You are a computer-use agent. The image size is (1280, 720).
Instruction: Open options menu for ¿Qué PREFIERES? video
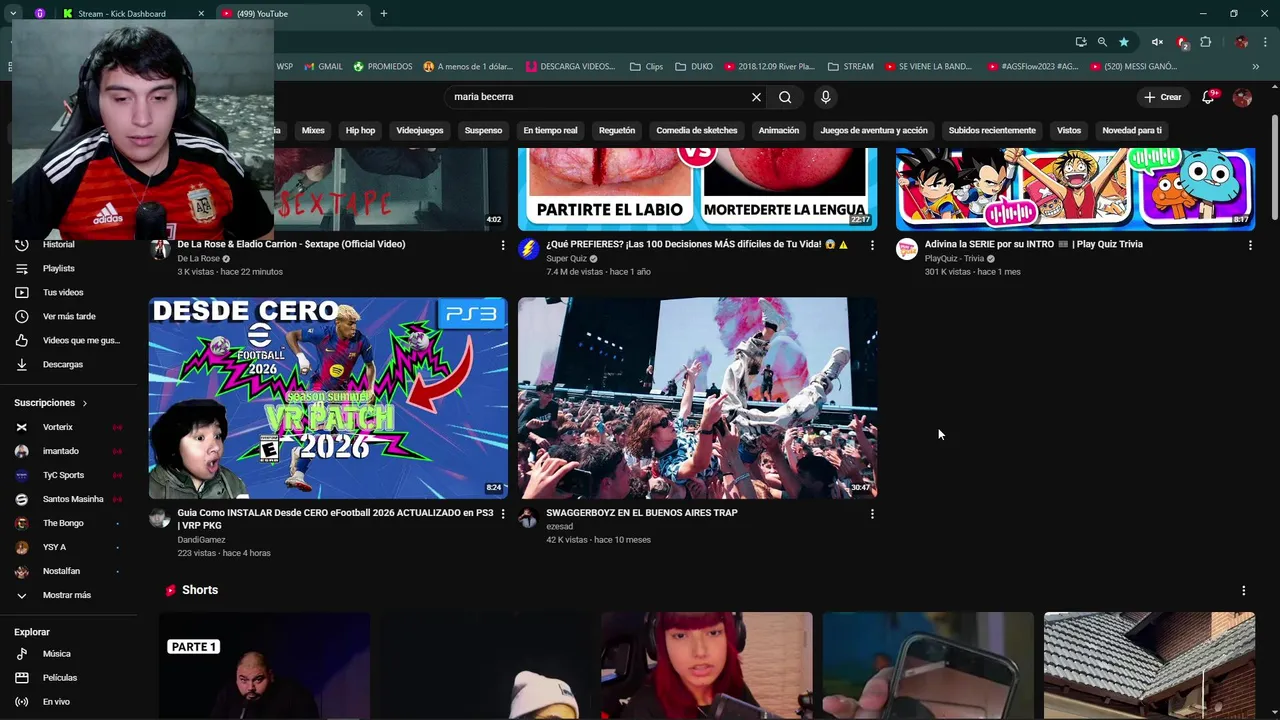pos(872,245)
